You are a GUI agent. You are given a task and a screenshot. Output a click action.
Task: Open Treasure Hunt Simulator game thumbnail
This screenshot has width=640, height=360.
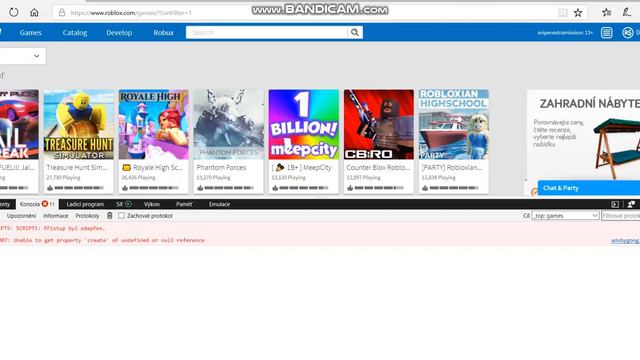[x=79, y=124]
